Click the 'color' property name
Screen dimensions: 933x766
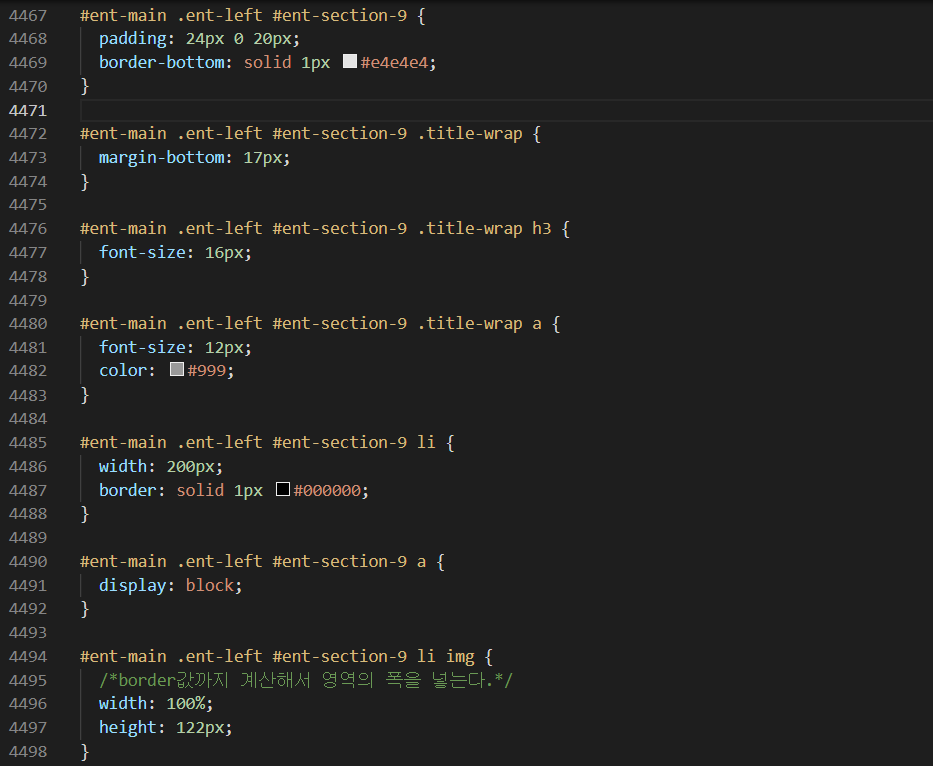[123, 370]
